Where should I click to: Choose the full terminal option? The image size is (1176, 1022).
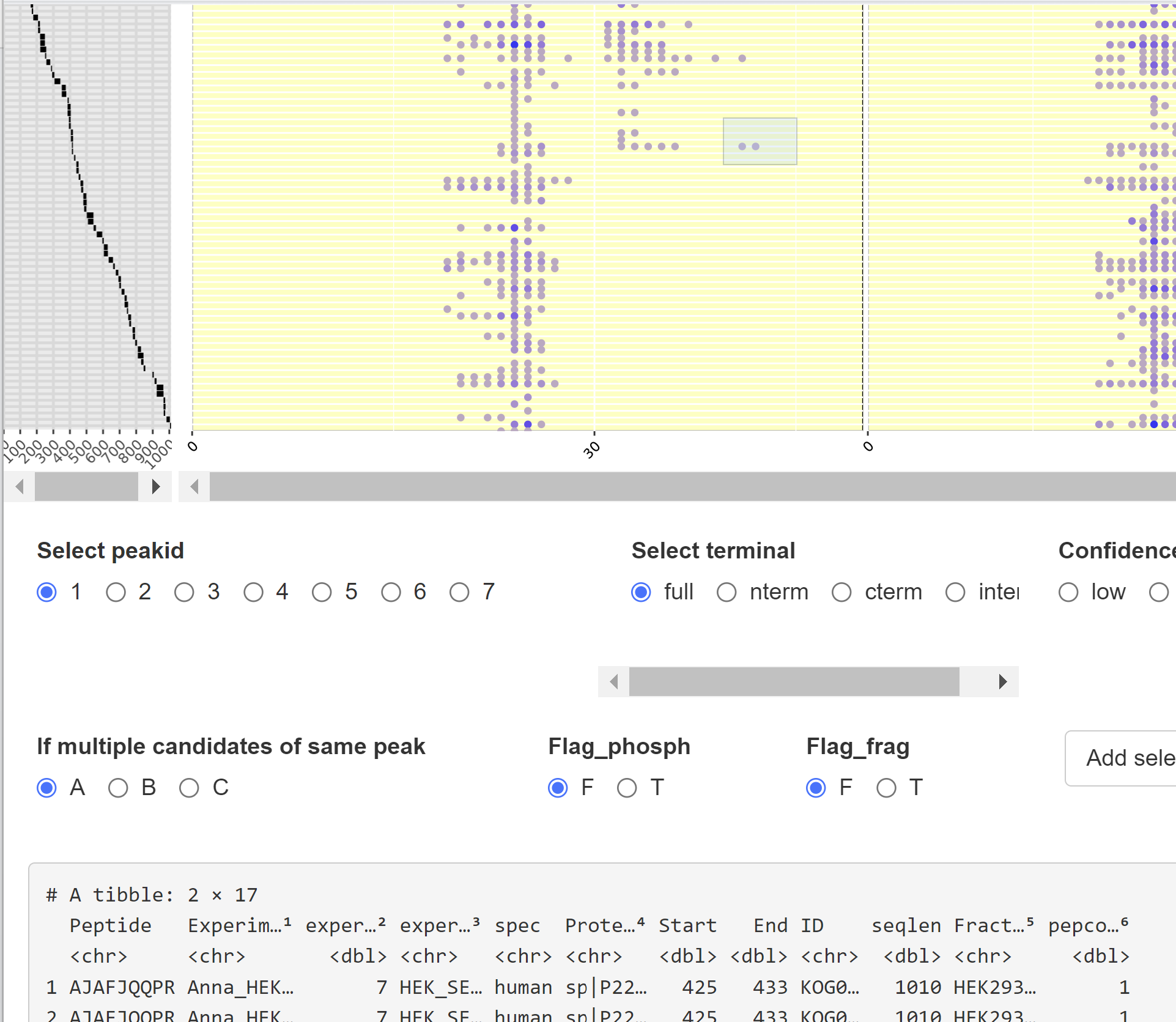(x=641, y=592)
